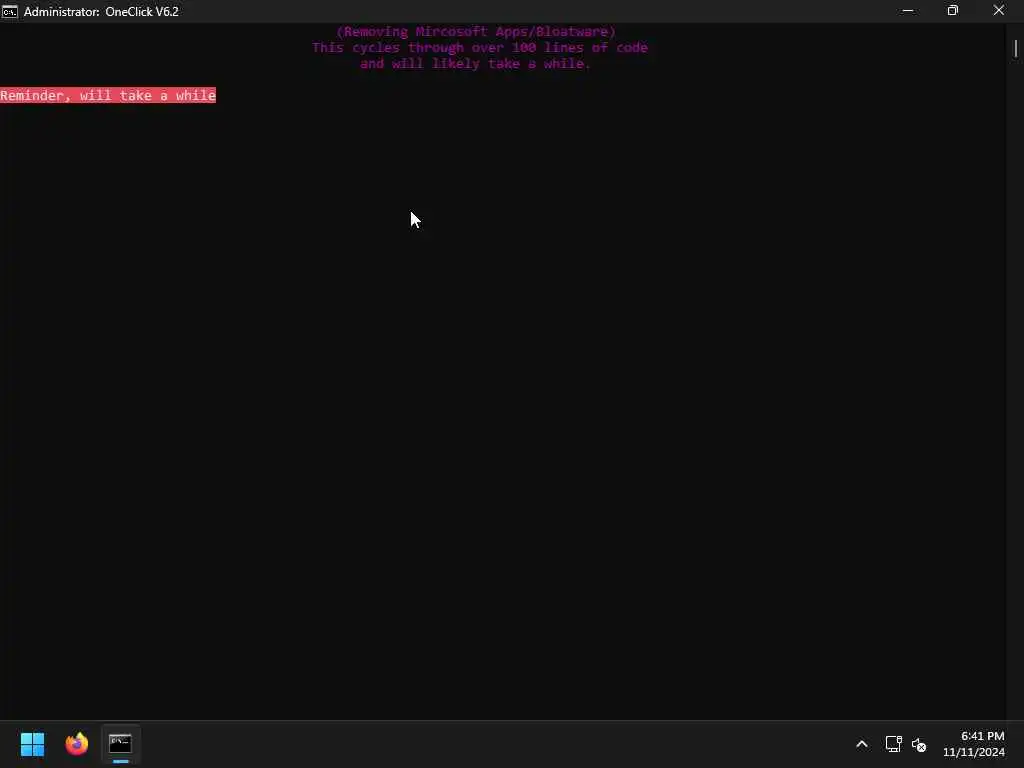This screenshot has height=768, width=1024.
Task: Open the clock showing 6:41 PM
Action: 974,744
